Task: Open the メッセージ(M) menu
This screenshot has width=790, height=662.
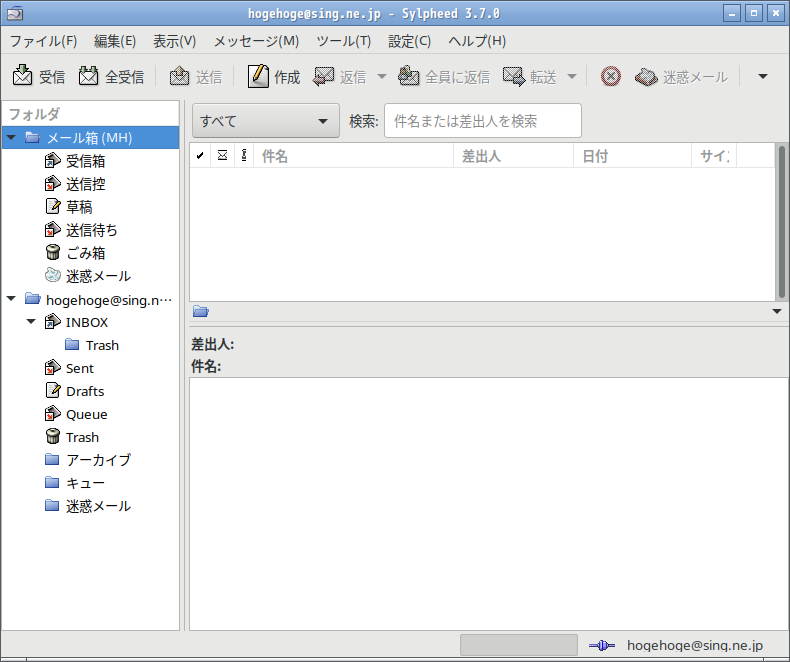Action: coord(256,41)
